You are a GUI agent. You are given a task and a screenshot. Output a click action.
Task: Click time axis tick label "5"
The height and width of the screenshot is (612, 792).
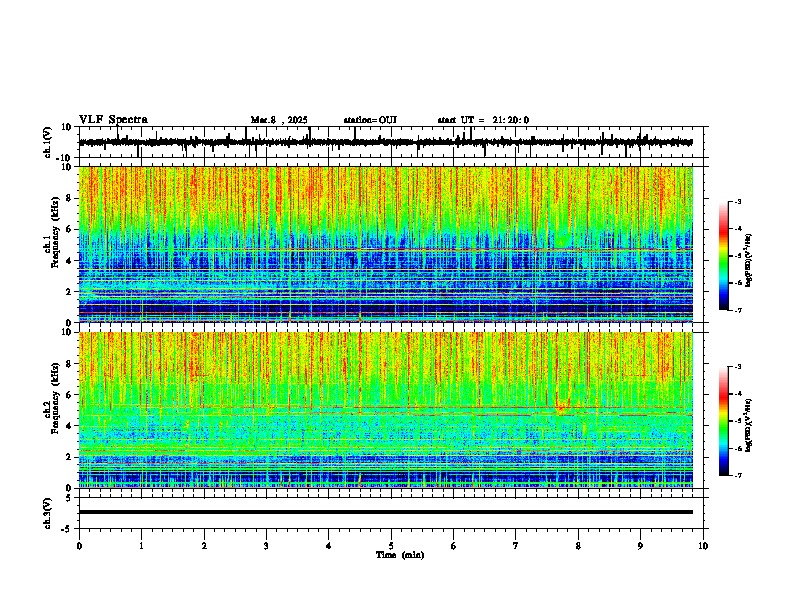(x=391, y=546)
